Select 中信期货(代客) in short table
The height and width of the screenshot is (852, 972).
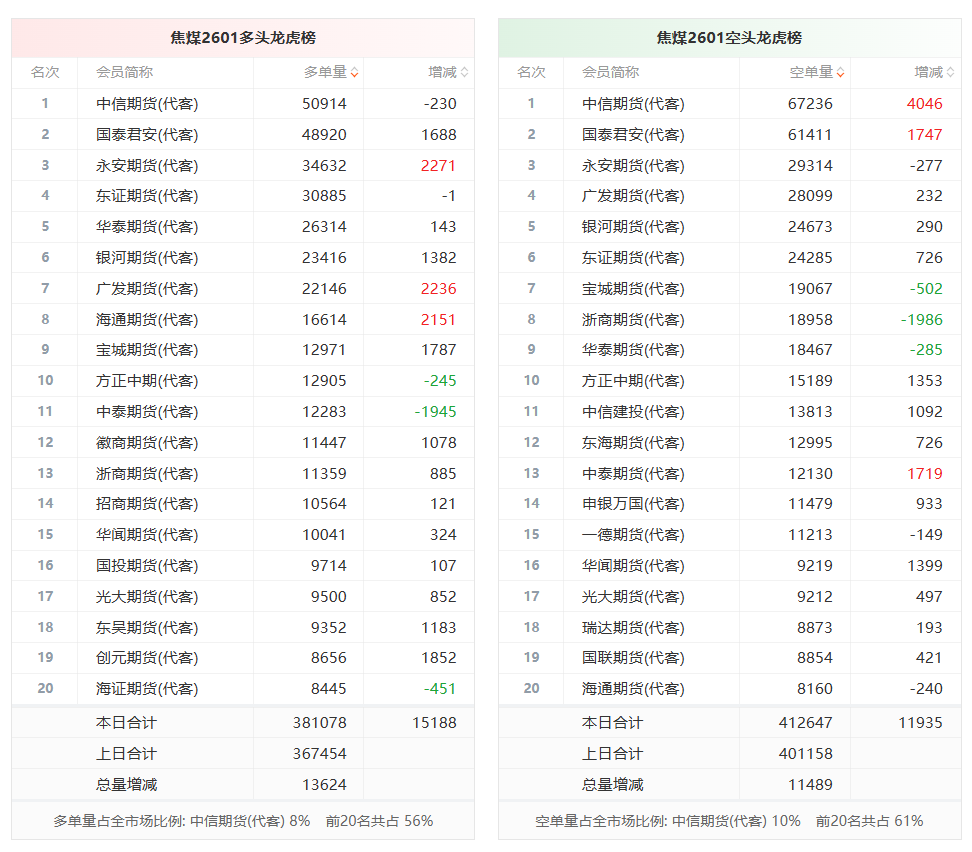pyautogui.click(x=633, y=104)
